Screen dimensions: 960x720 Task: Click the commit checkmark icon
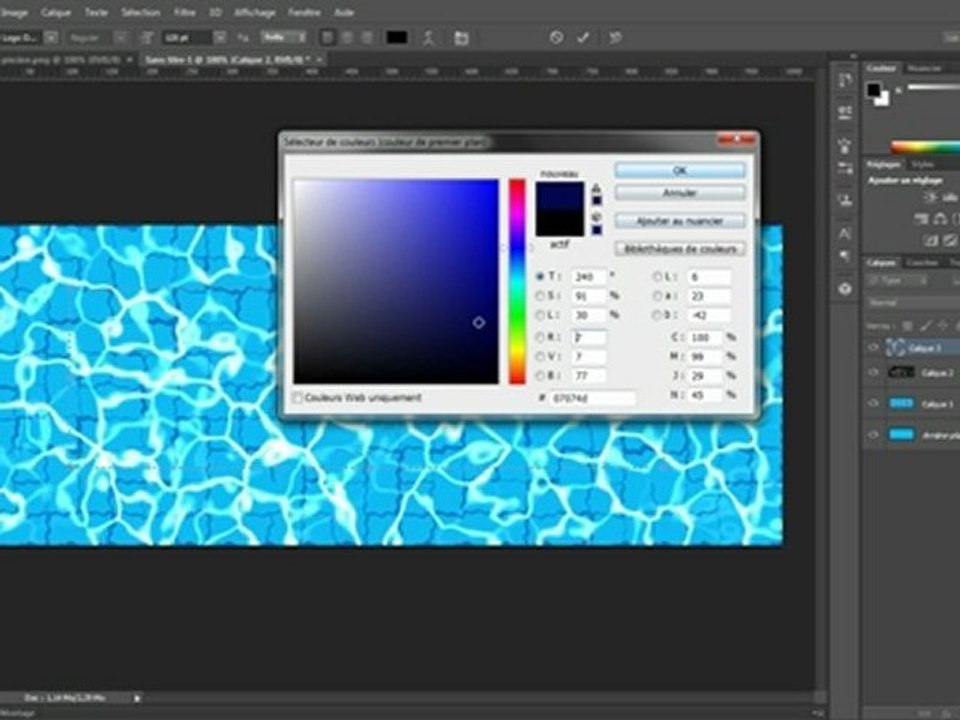(x=583, y=38)
